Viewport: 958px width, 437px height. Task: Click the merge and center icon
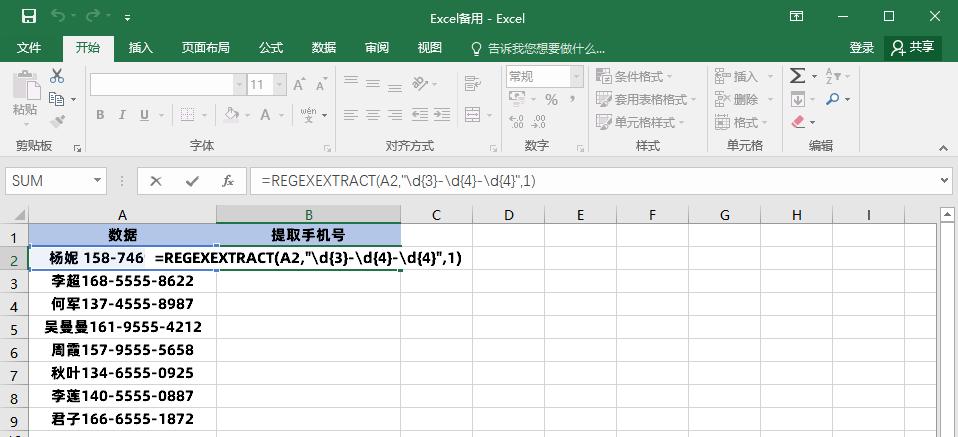[x=472, y=114]
